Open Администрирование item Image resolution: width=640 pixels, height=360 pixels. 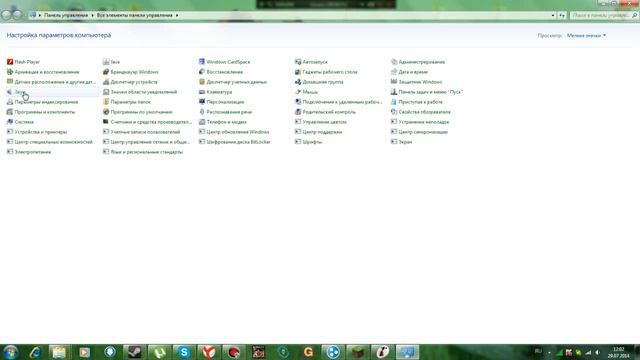[418, 62]
